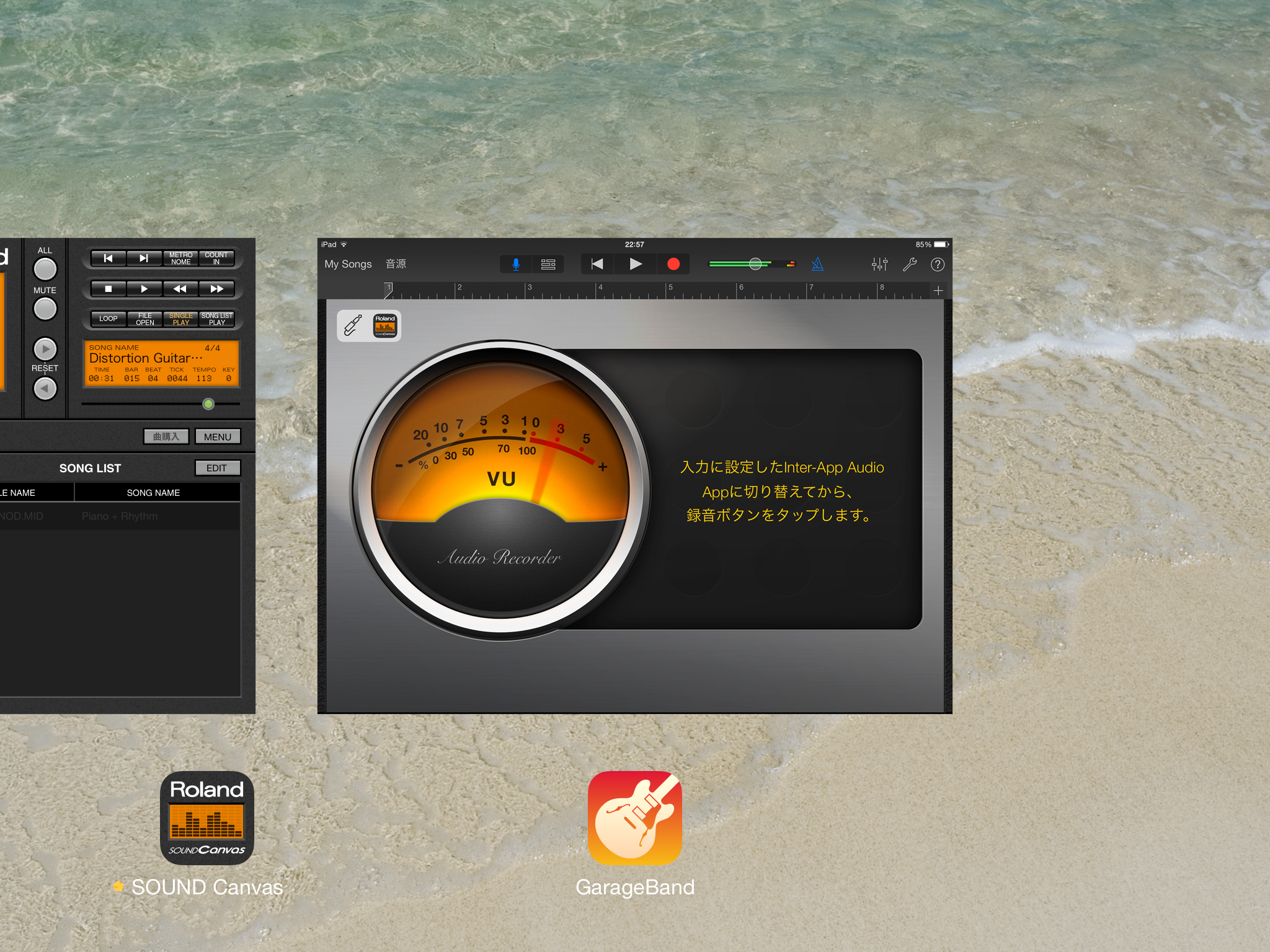The height and width of the screenshot is (952, 1270).
Task: Select SINGLE PLAY mode in SOUND Canvas
Action: click(180, 319)
